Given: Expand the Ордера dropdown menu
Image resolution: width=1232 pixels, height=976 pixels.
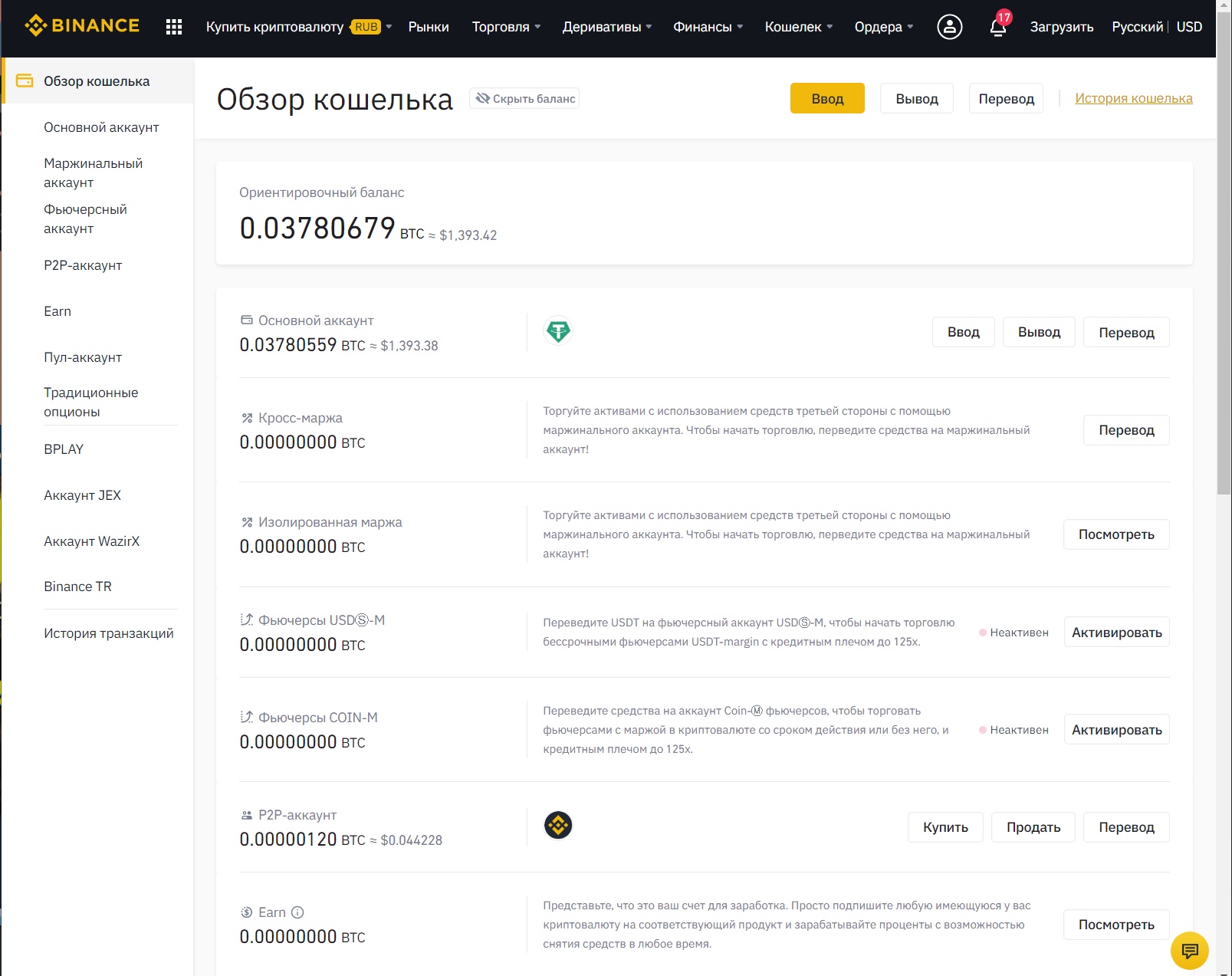Looking at the screenshot, I should click(884, 27).
